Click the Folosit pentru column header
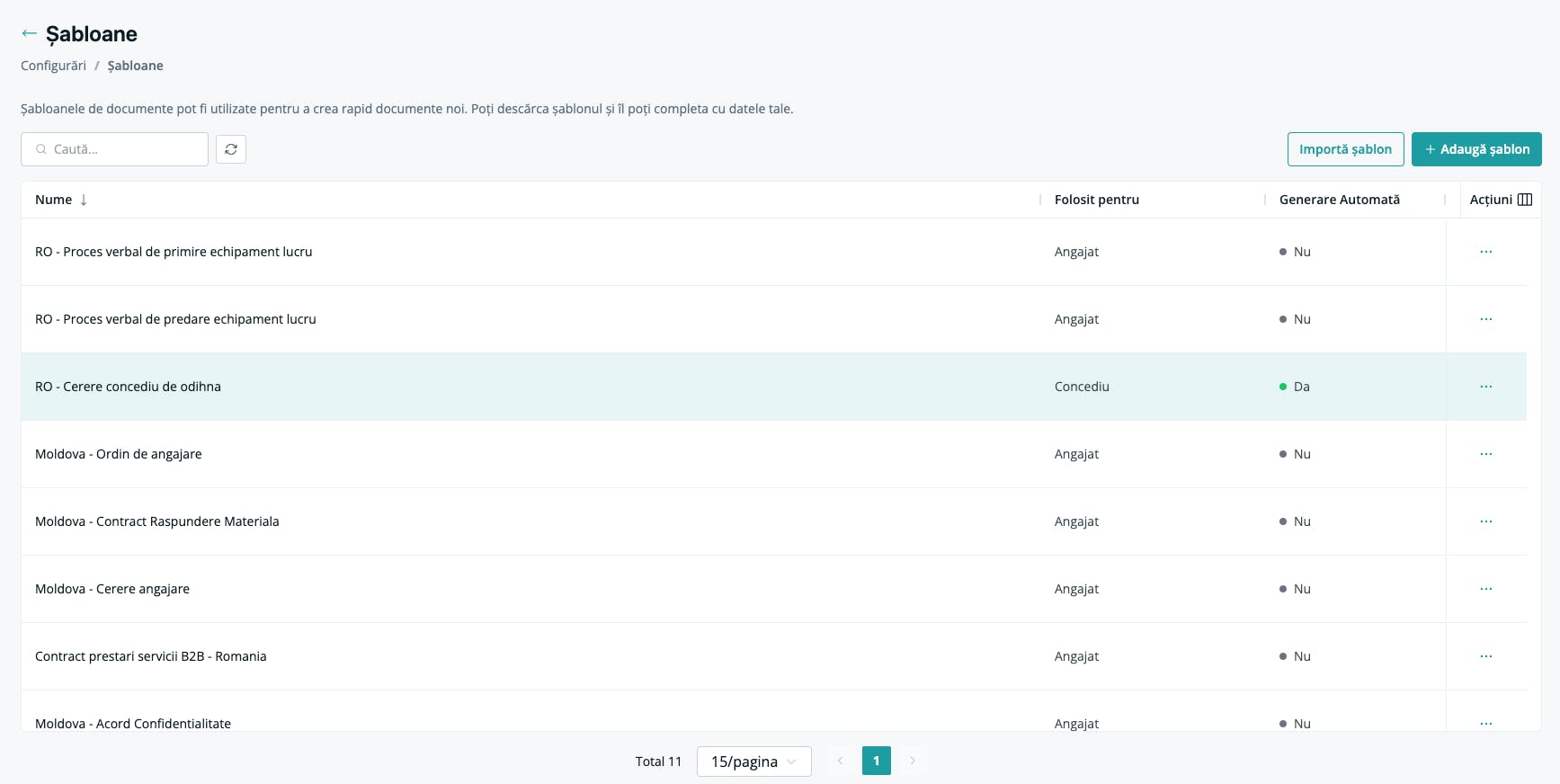Screen dimensions: 1560x784 1097,200
